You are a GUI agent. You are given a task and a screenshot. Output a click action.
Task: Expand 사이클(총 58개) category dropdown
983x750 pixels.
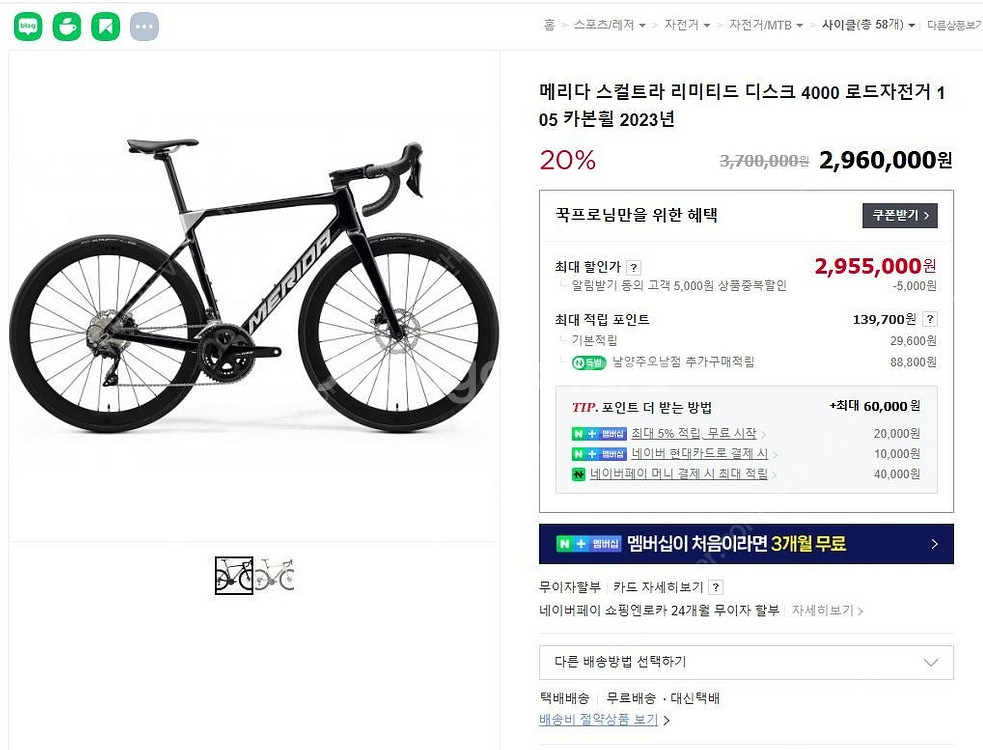(x=868, y=25)
